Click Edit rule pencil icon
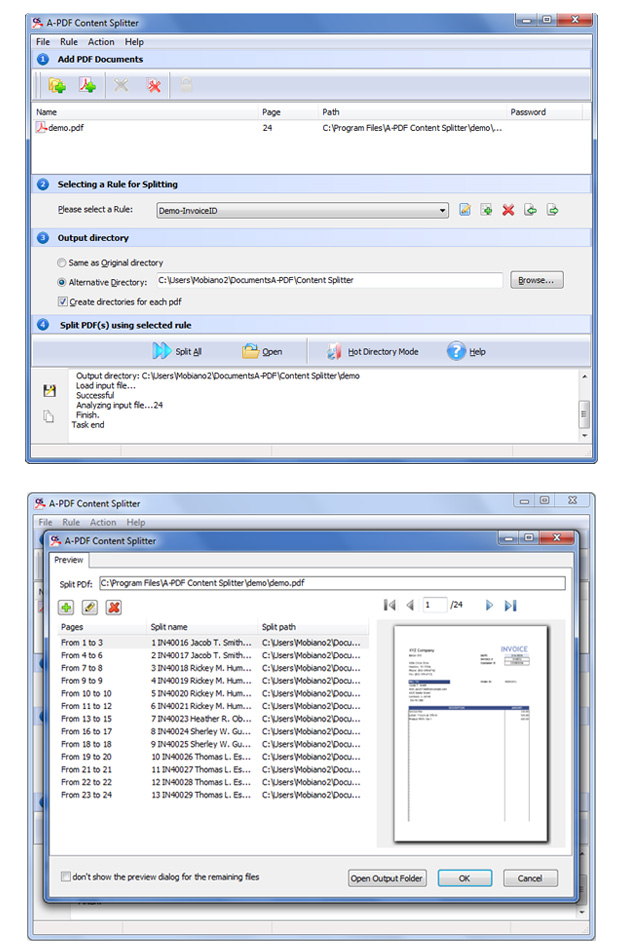Viewport: 620px width, 950px height. click(465, 210)
